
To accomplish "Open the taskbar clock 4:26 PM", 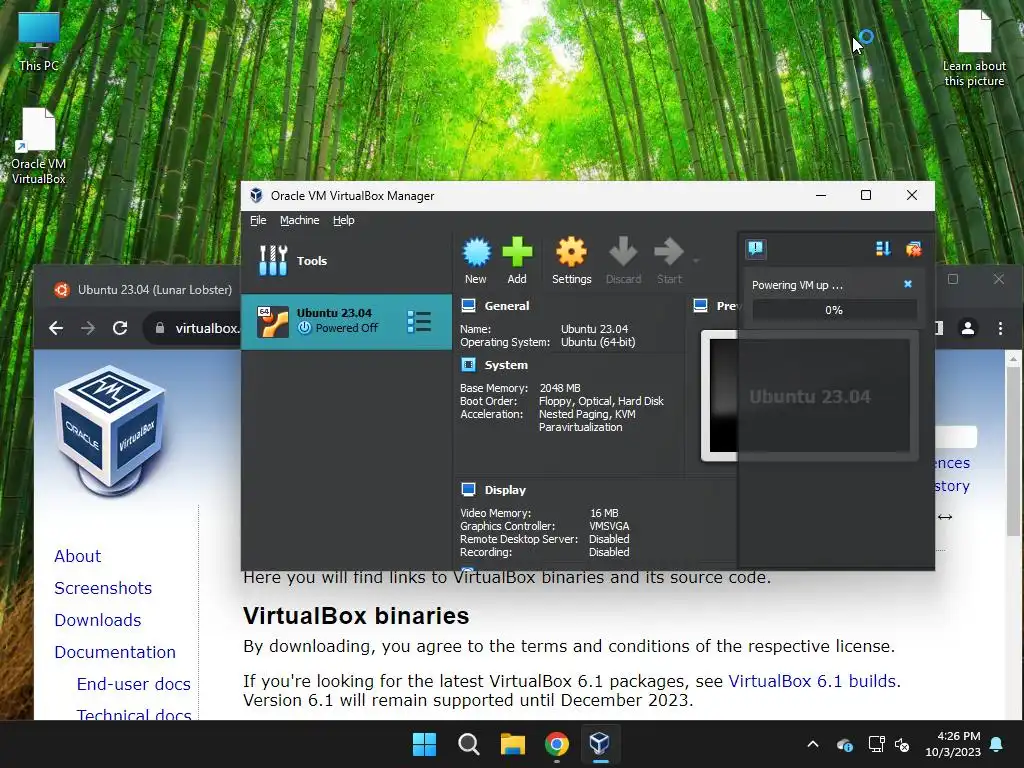I will [953, 744].
